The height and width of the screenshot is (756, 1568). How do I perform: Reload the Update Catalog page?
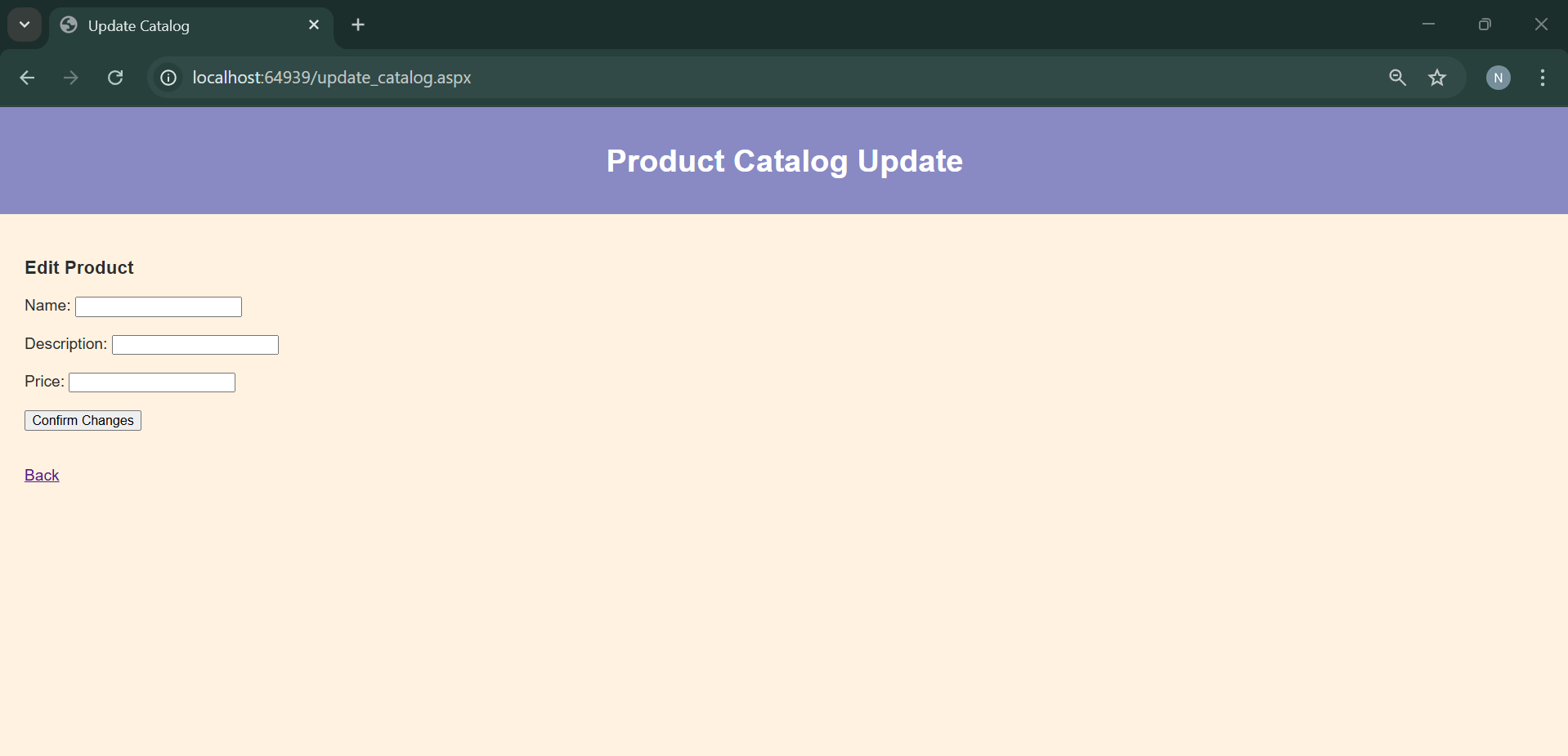[115, 78]
